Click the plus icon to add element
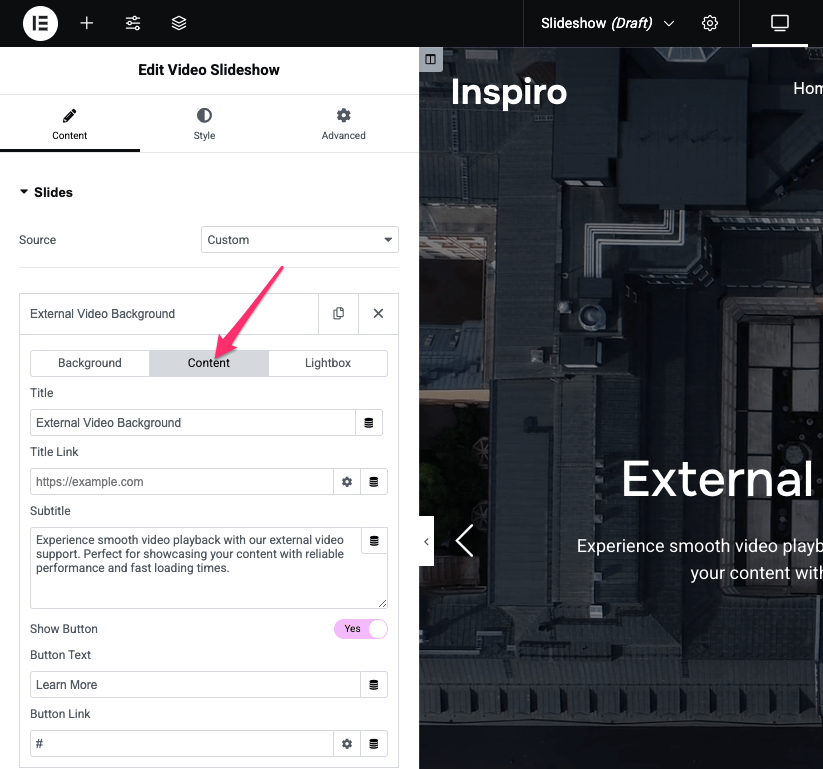The image size is (823, 769). click(x=87, y=23)
